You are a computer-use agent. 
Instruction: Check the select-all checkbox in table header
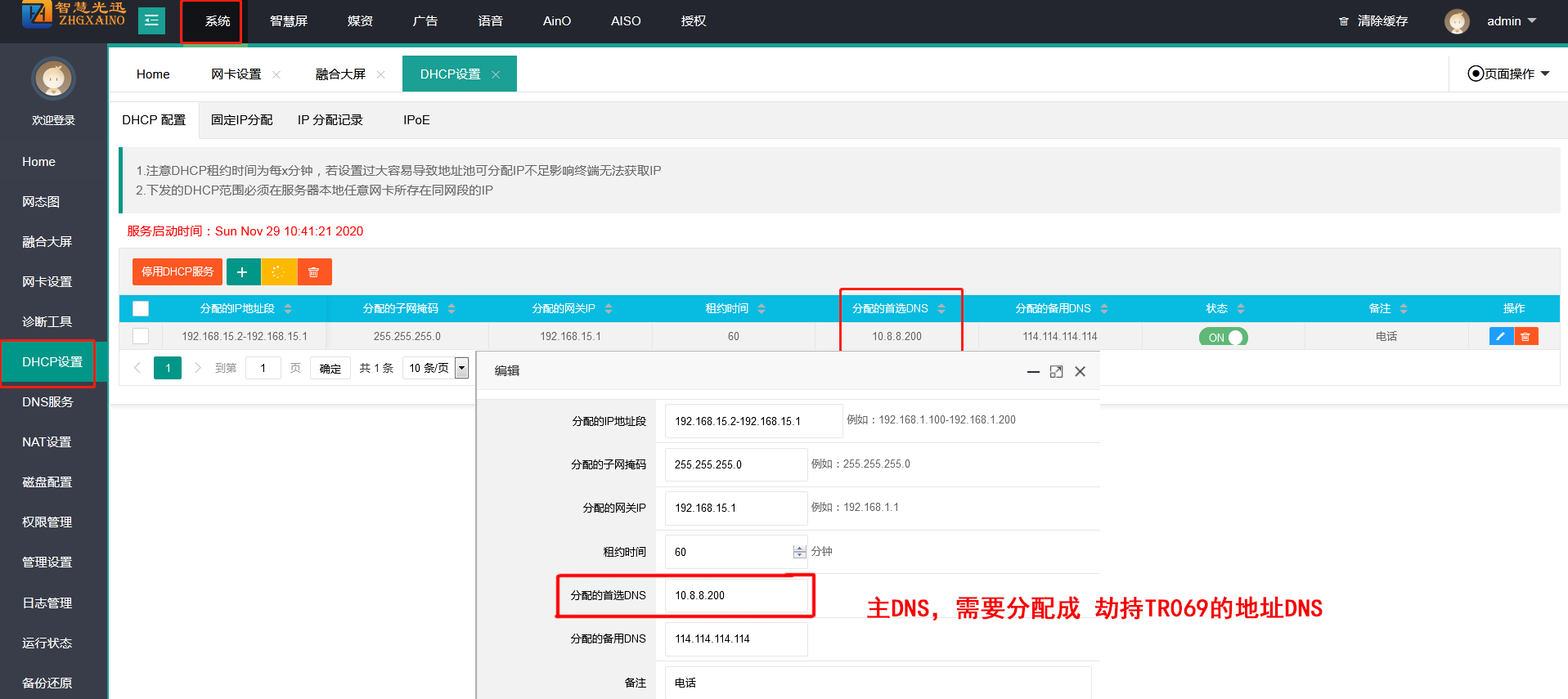(141, 309)
